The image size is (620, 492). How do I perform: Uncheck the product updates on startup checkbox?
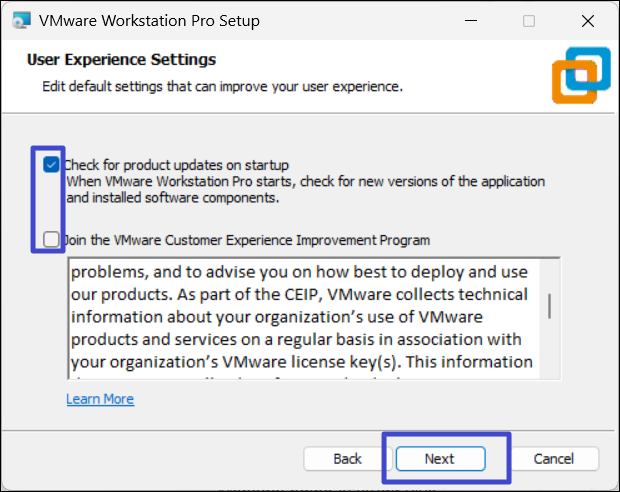(x=51, y=164)
